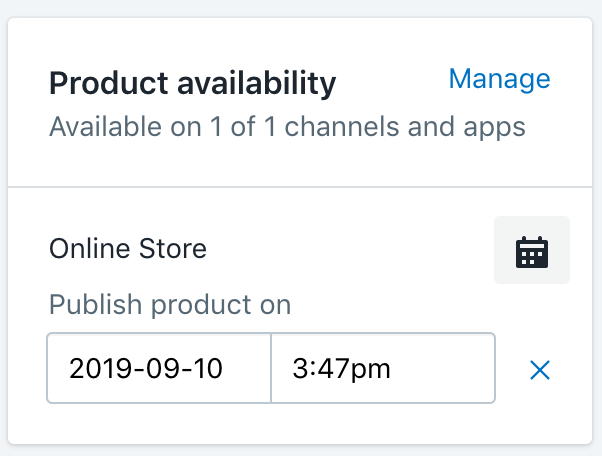Click the Online Store channel label

pyautogui.click(x=128, y=248)
